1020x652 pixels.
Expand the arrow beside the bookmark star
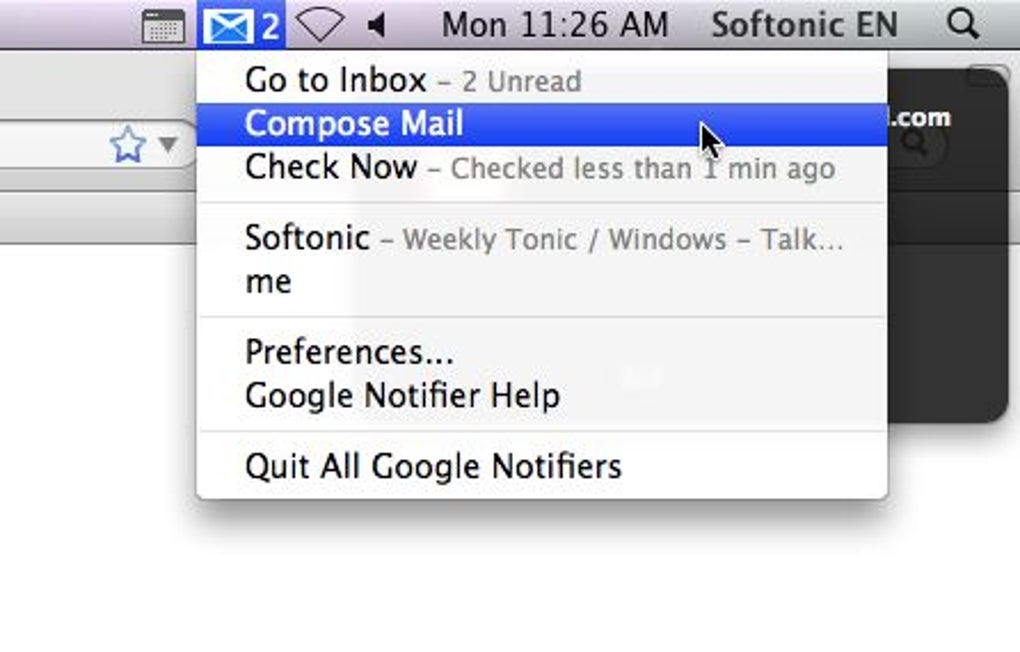[168, 146]
